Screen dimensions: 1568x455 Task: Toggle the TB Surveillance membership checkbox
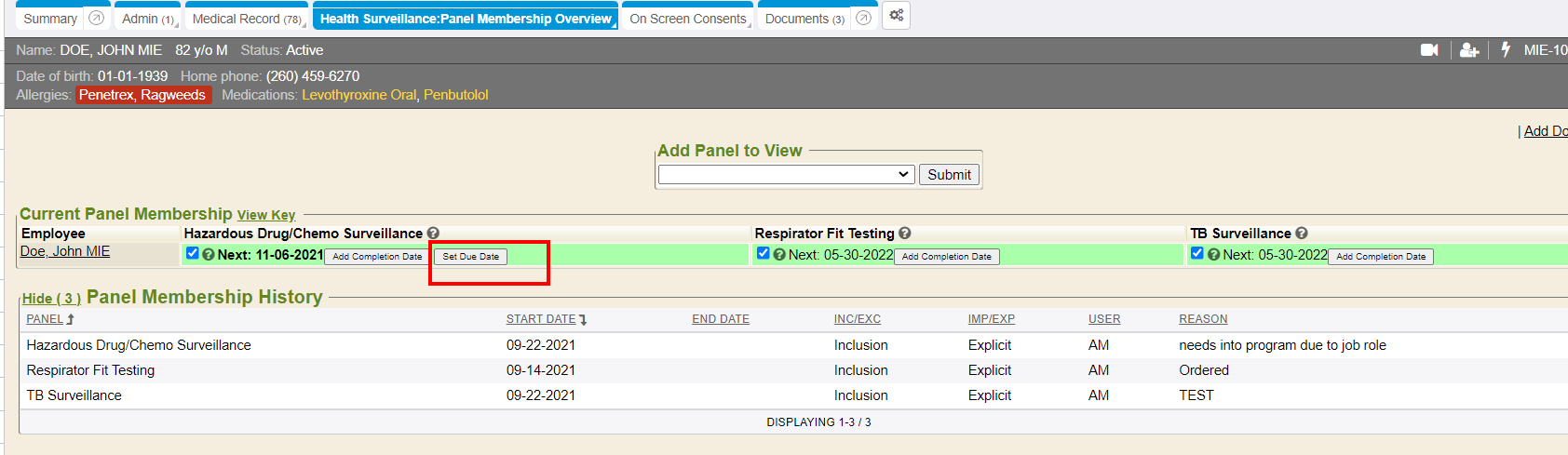click(1196, 253)
